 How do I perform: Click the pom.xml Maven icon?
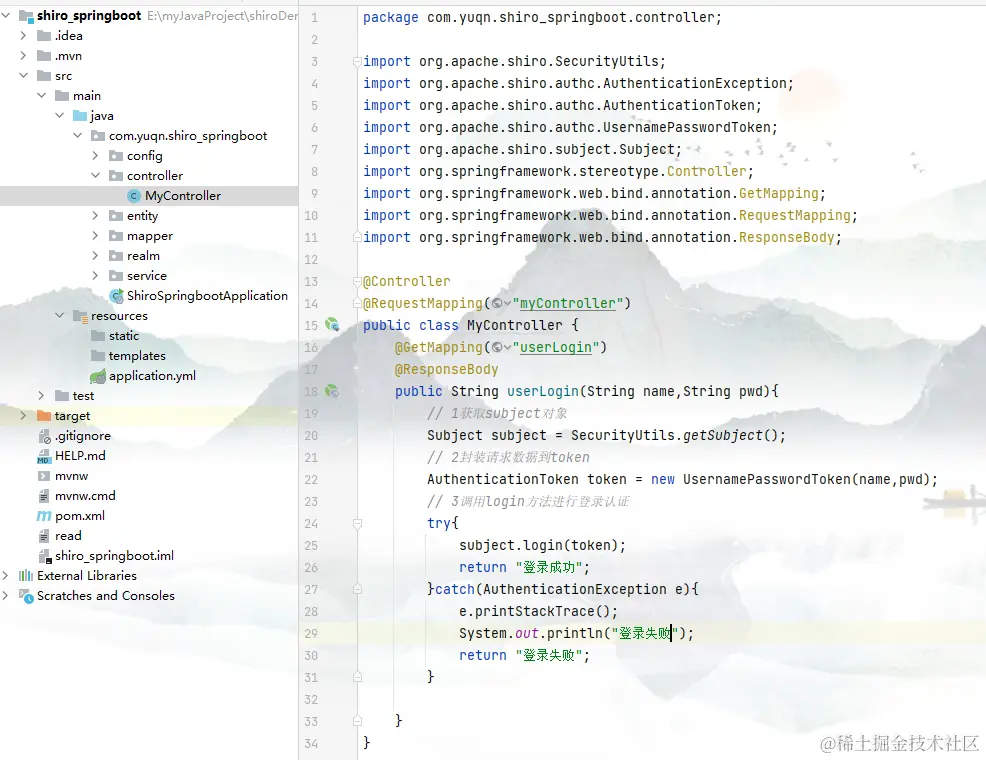(43, 515)
